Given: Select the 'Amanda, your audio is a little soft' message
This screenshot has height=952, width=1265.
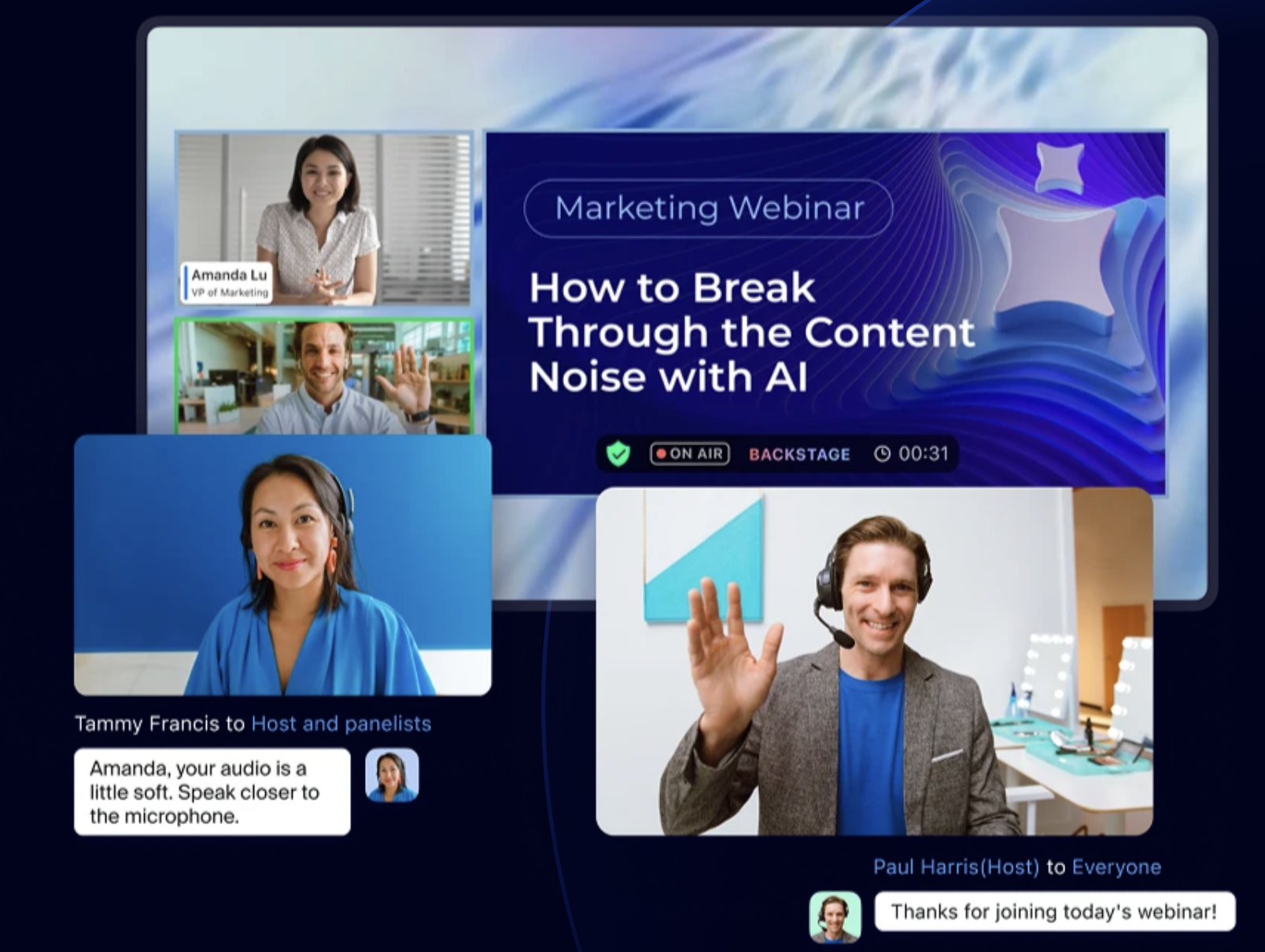Looking at the screenshot, I should (212, 792).
